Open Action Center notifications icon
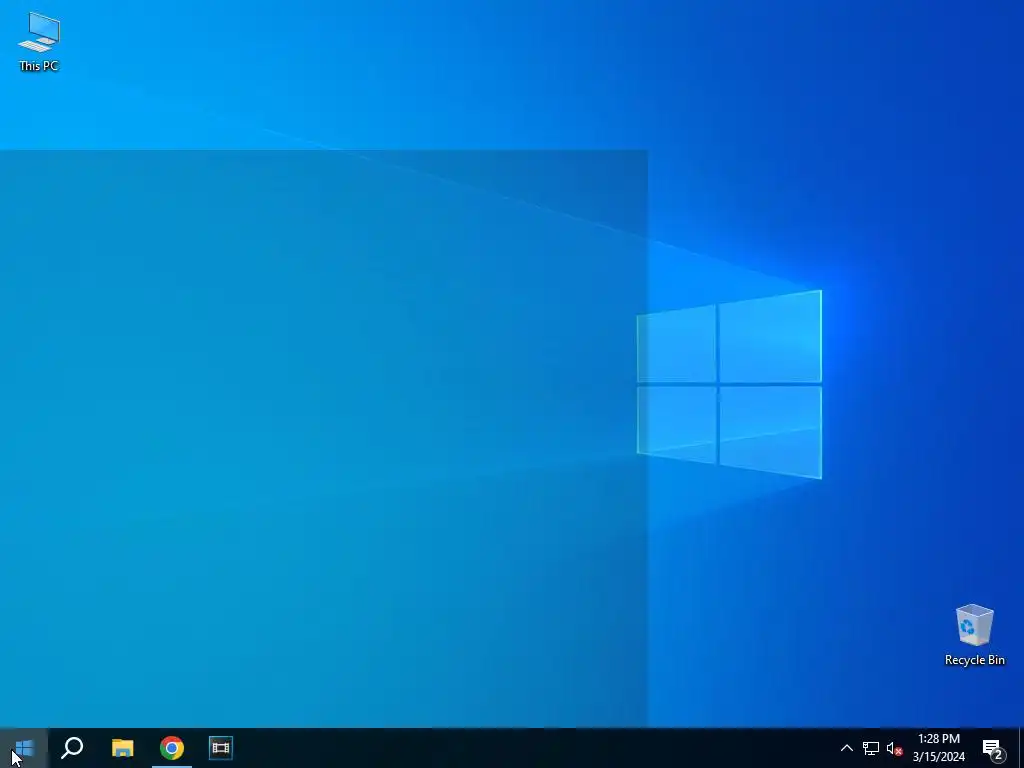The width and height of the screenshot is (1024, 768). pyautogui.click(x=993, y=748)
